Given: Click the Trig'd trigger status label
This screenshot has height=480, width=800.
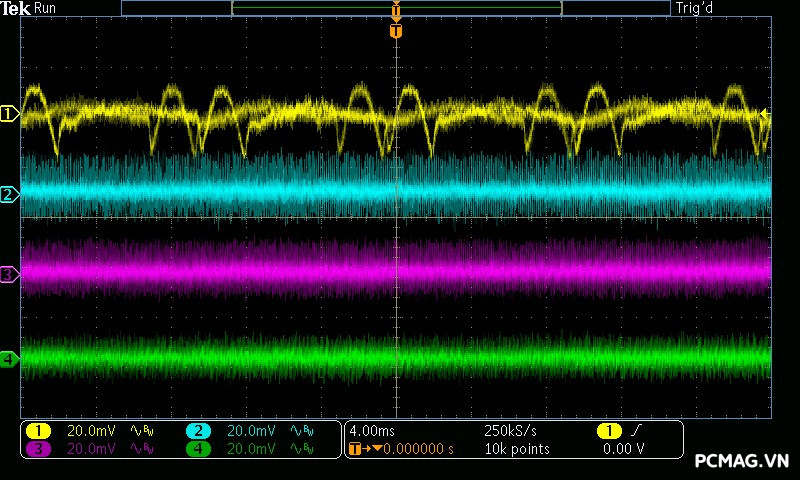Looking at the screenshot, I should coord(696,8).
